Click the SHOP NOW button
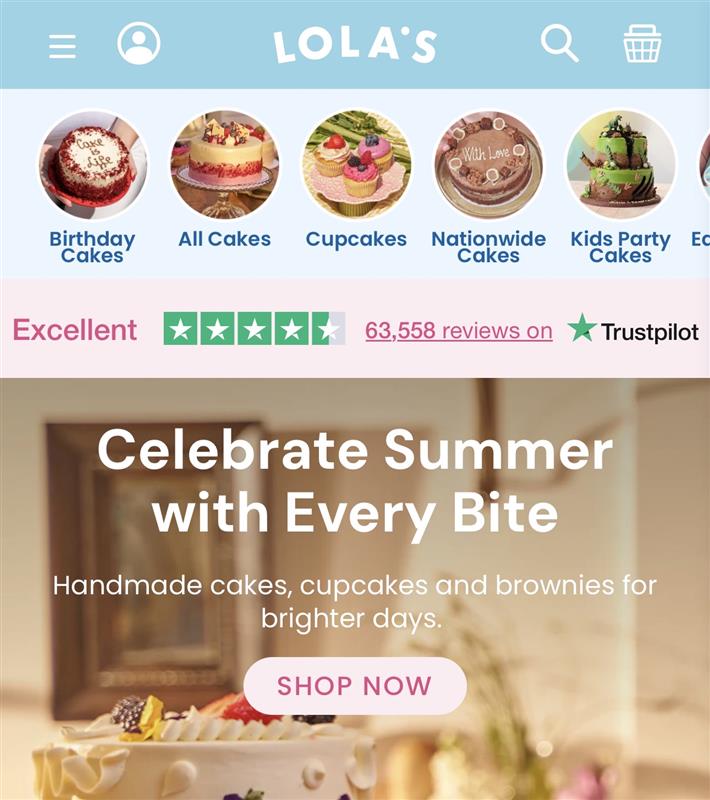This screenshot has width=710, height=800. pos(355,686)
